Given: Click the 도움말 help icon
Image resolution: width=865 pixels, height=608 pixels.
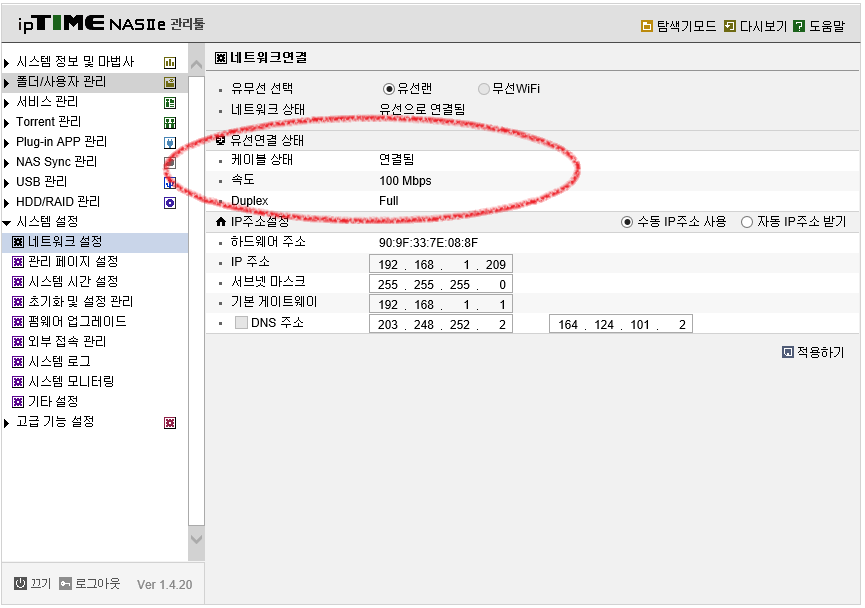Looking at the screenshot, I should coord(799,26).
